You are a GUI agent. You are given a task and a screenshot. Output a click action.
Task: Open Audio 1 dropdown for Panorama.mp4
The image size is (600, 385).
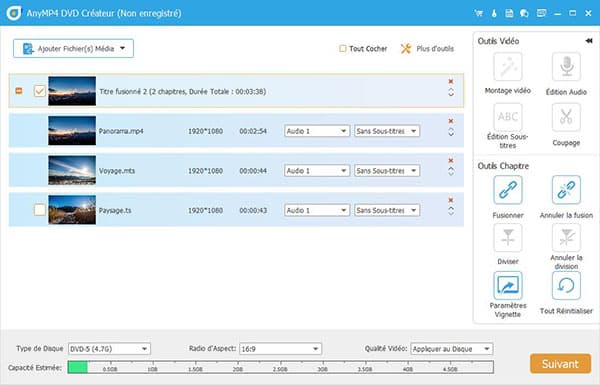point(316,131)
